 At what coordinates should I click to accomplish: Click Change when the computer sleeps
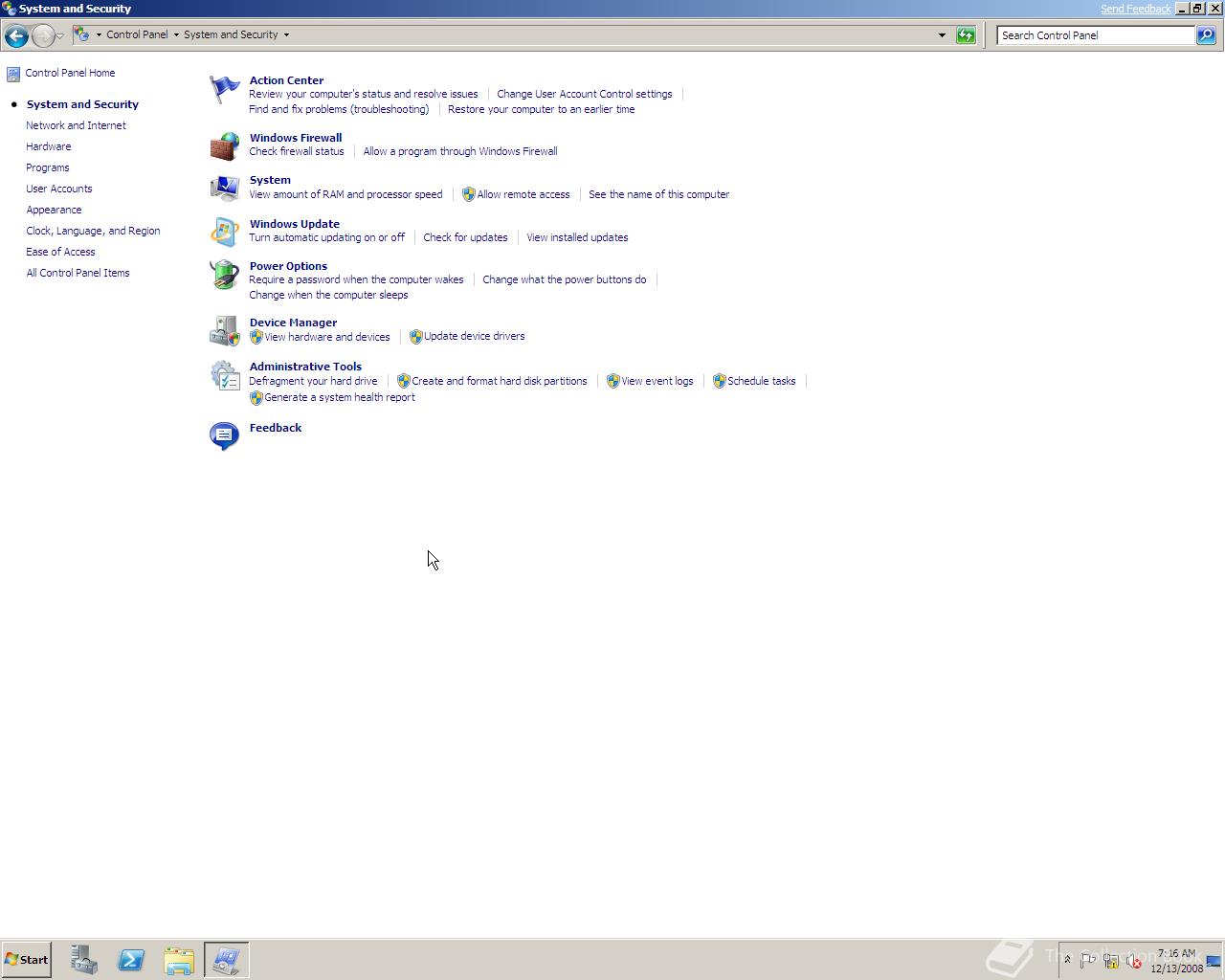328,295
